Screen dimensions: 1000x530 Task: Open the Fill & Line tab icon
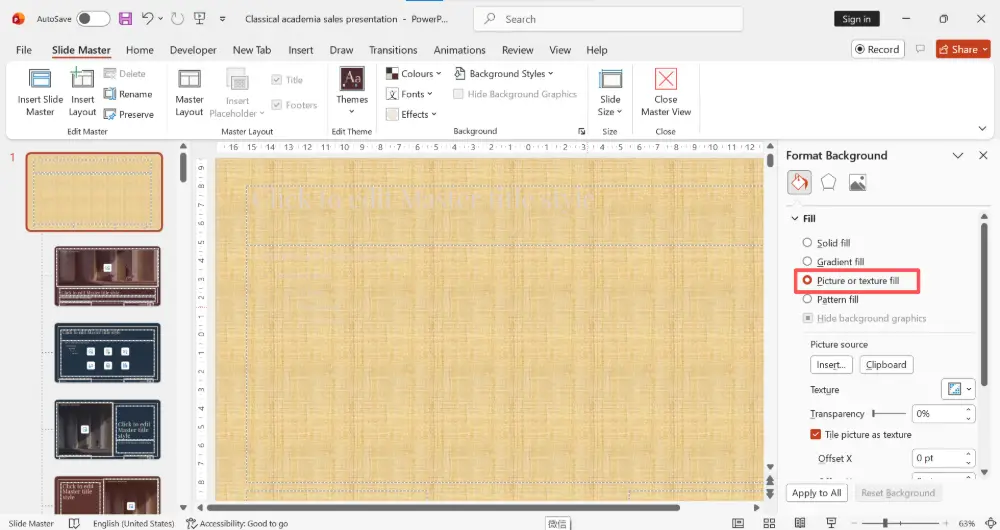click(x=799, y=182)
